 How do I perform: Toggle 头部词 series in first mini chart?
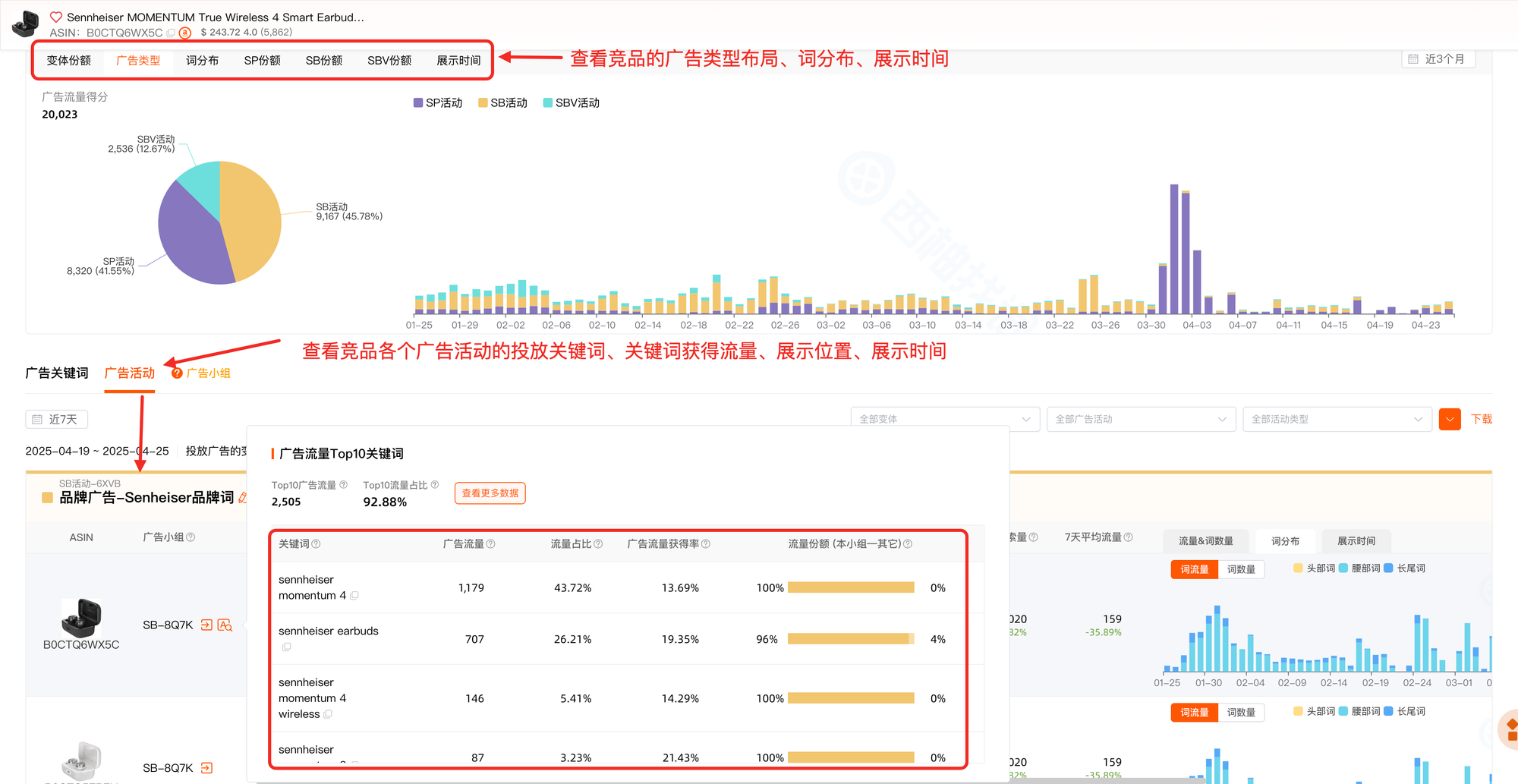[1314, 568]
